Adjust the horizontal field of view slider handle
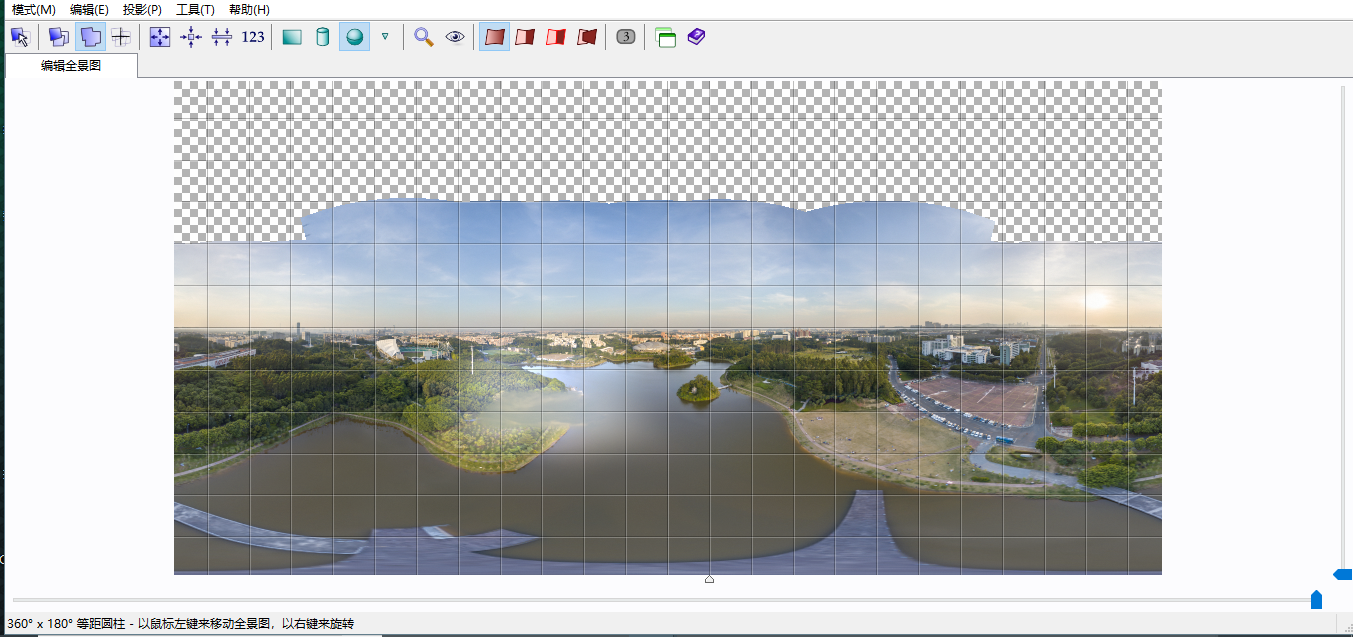Image resolution: width=1353 pixels, height=637 pixels. coord(1316,599)
